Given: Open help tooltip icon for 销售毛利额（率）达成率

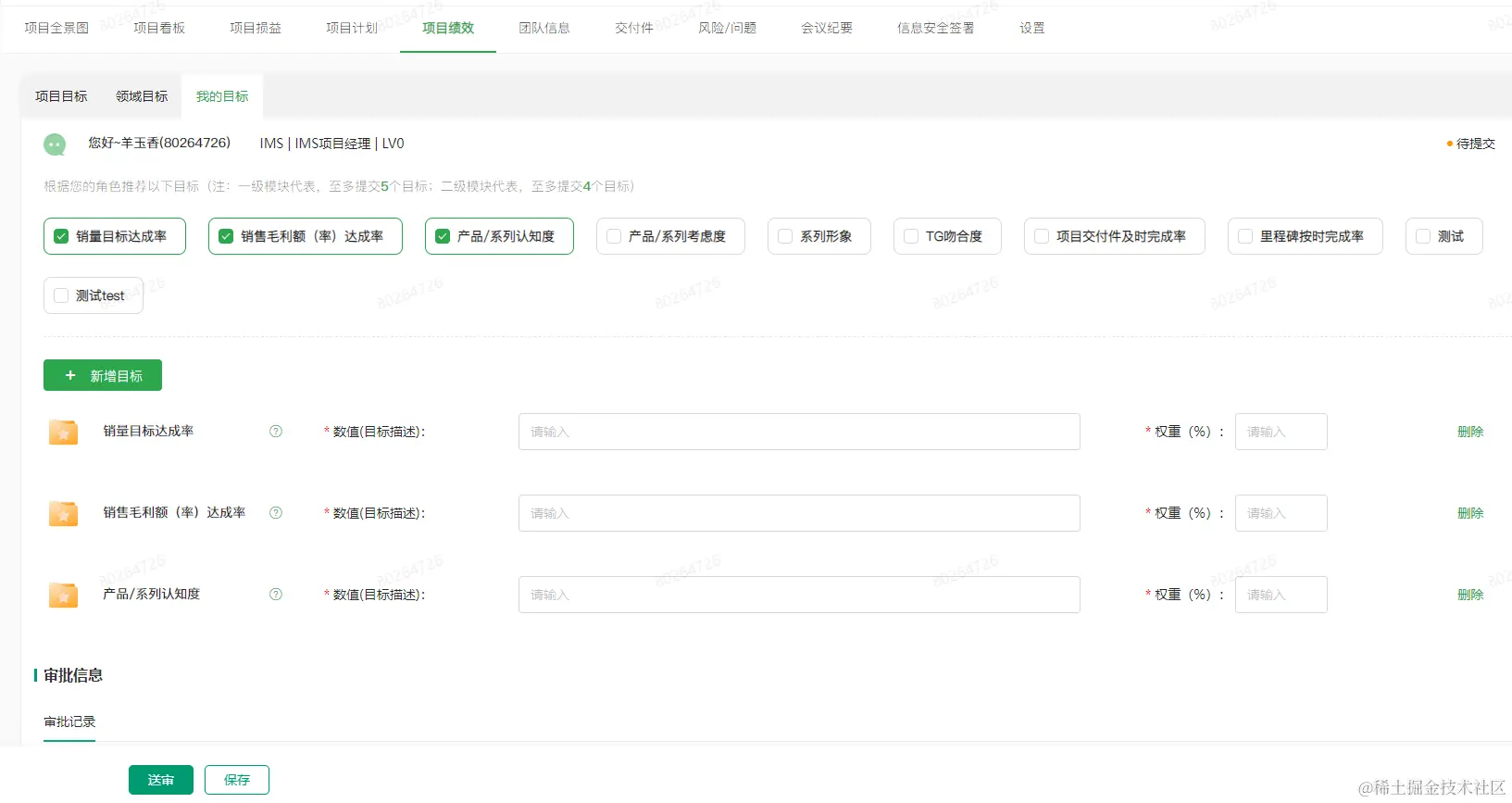Looking at the screenshot, I should (x=276, y=513).
